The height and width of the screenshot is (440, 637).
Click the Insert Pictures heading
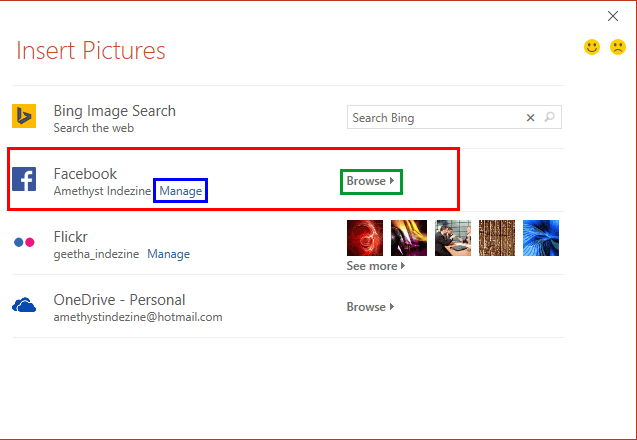click(91, 51)
